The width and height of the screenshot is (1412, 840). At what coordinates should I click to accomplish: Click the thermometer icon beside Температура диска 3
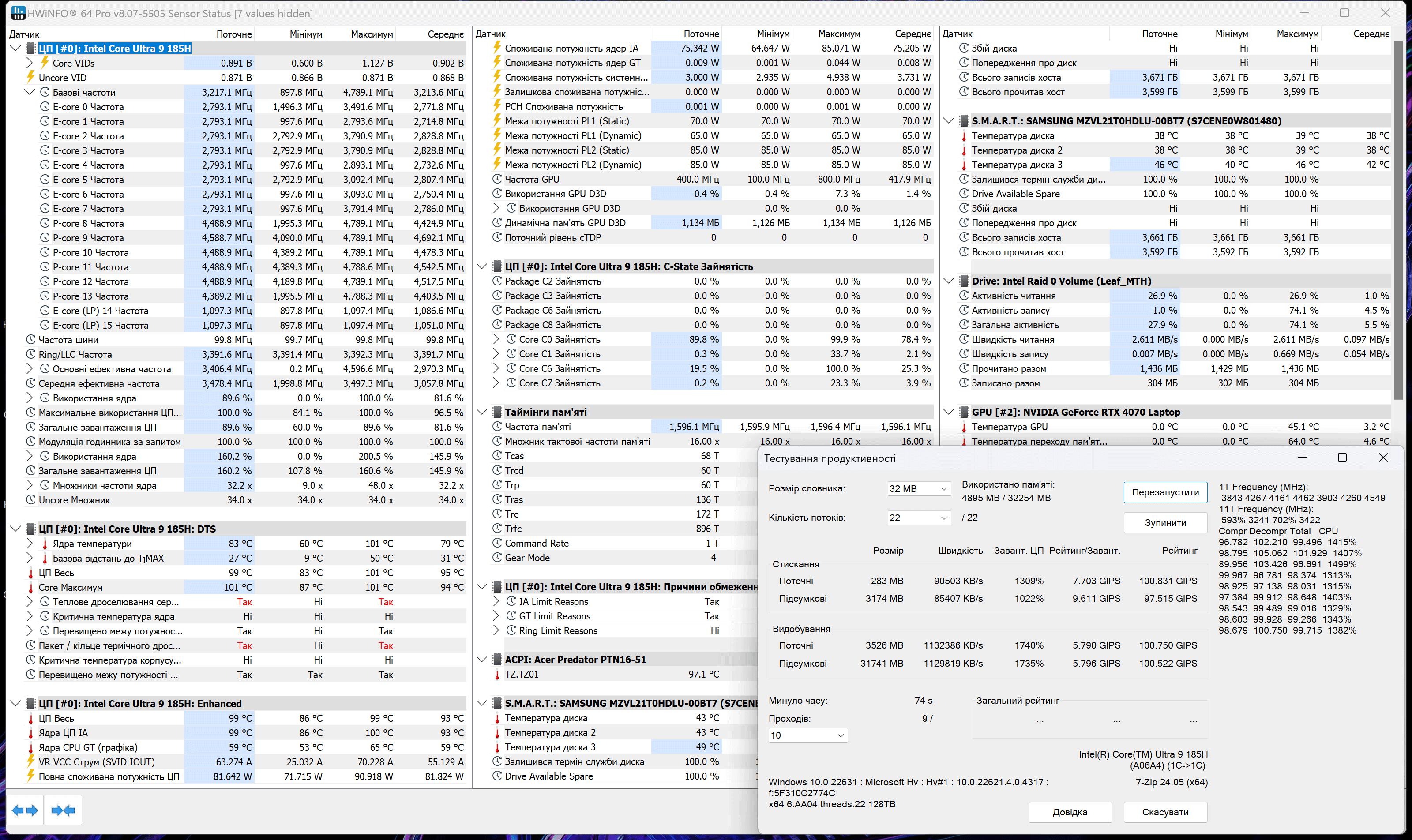point(964,164)
